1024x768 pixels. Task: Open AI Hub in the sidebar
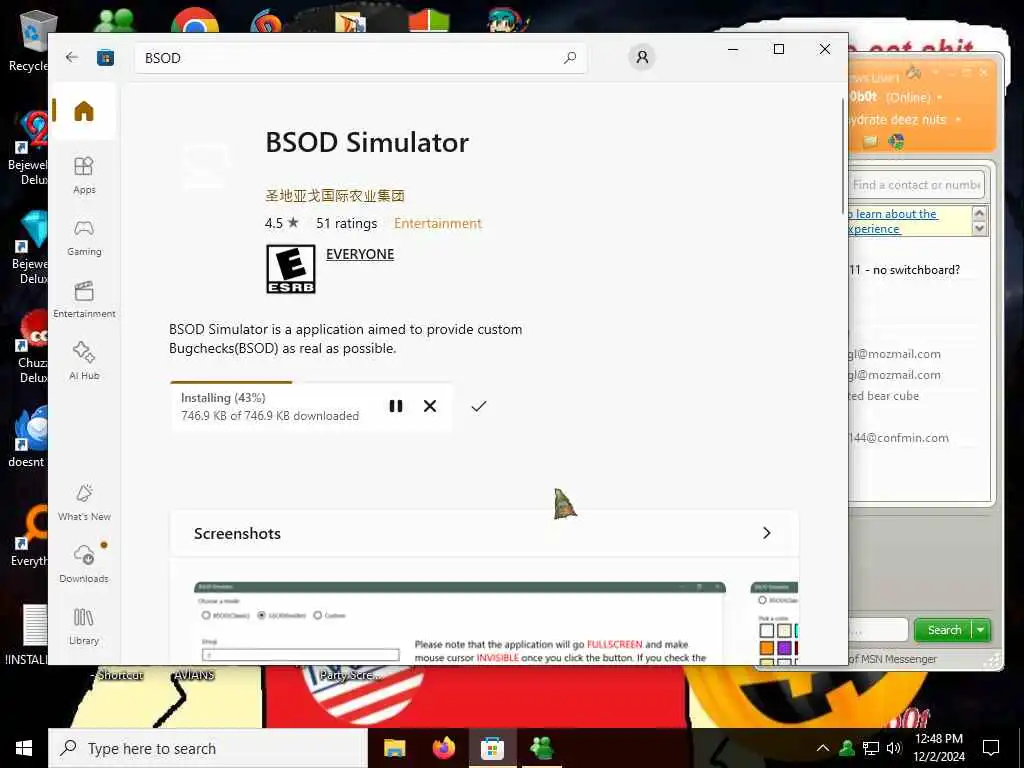point(84,361)
